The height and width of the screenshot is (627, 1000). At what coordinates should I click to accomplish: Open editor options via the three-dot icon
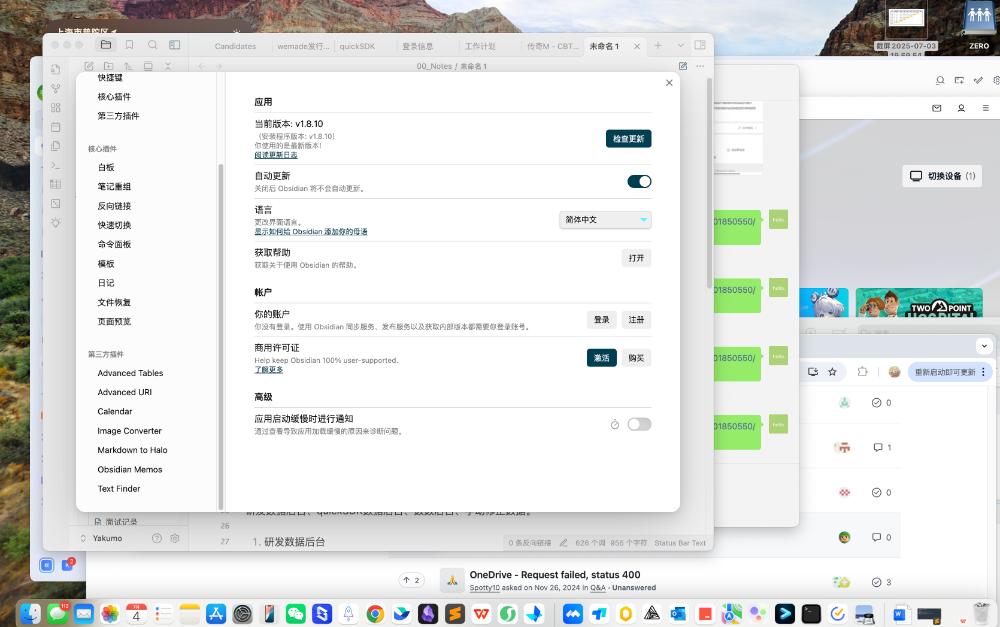coord(700,65)
